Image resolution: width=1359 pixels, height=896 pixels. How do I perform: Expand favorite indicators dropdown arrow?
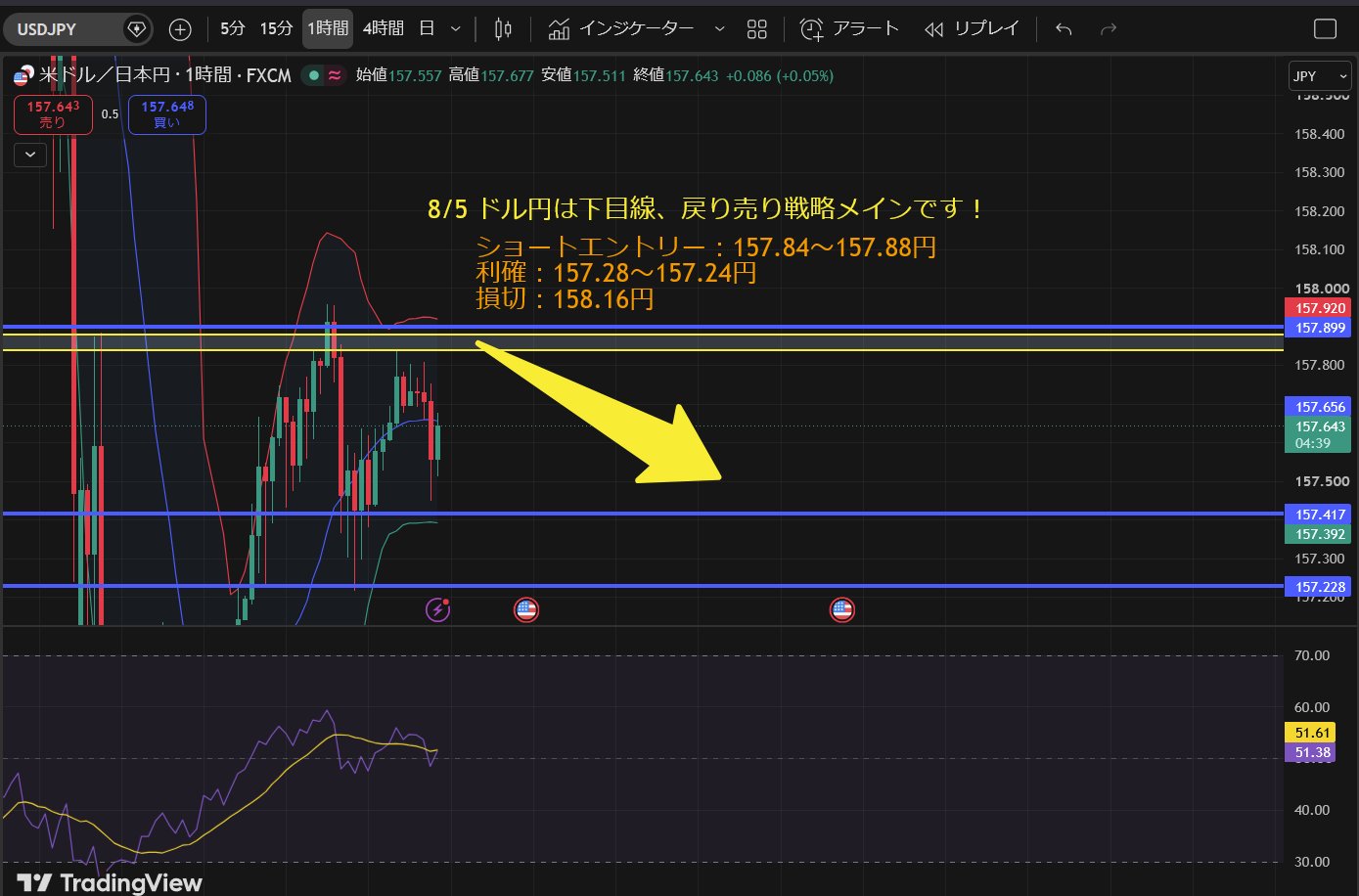click(x=720, y=29)
